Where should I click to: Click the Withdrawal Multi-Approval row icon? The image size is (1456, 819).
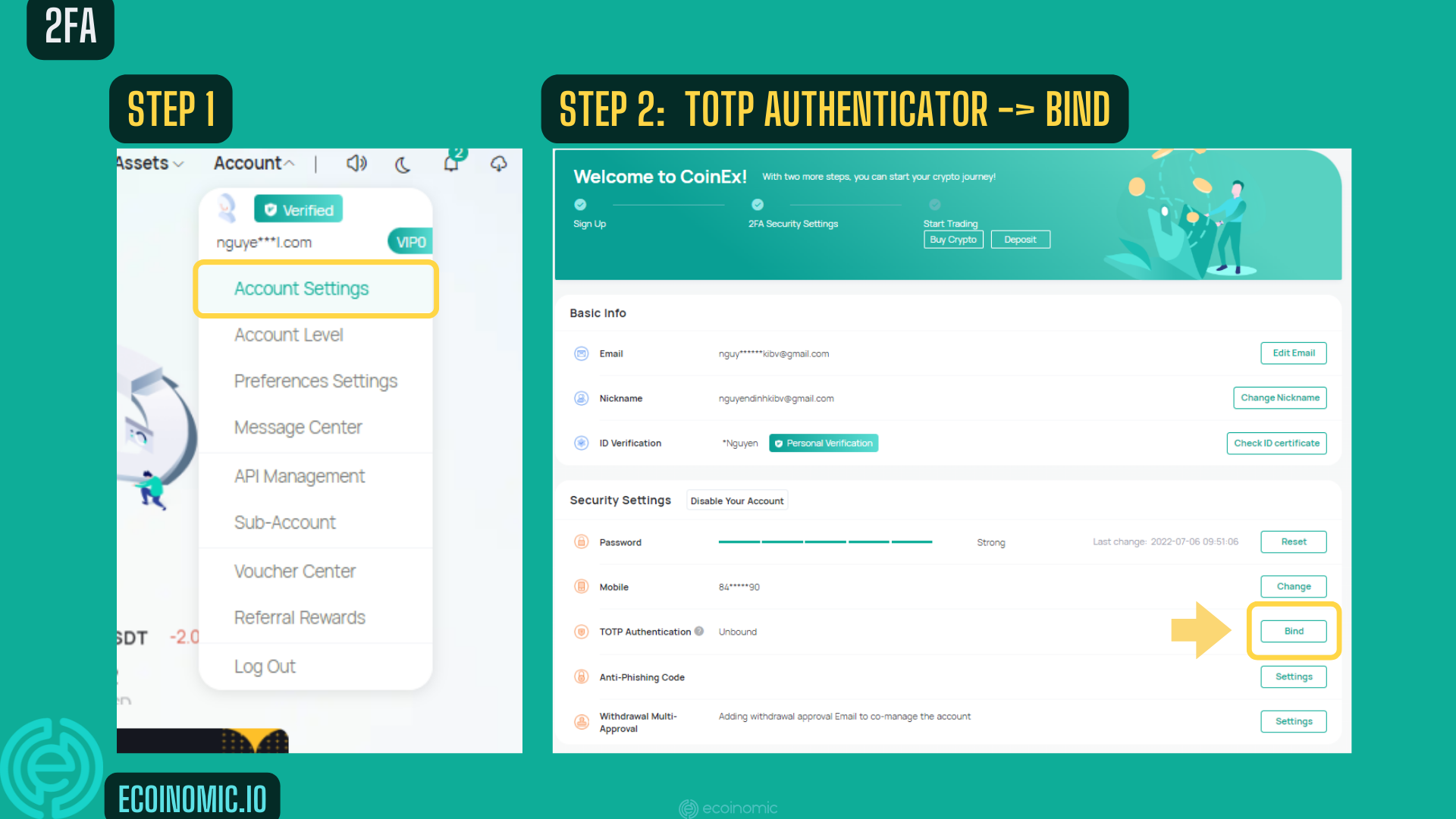pyautogui.click(x=582, y=722)
